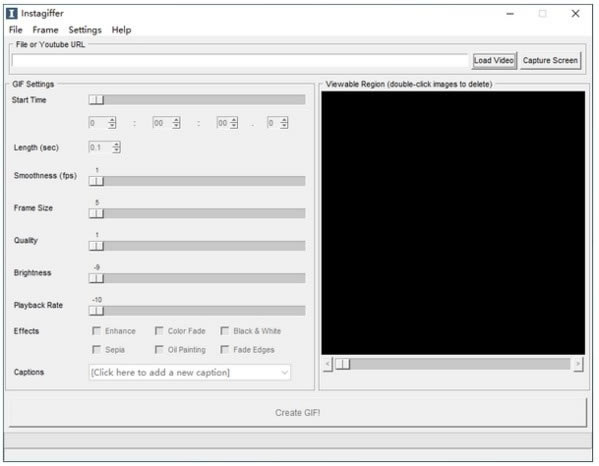Viewport: 599px width, 466px height.
Task: Open the File menu
Action: [x=16, y=30]
